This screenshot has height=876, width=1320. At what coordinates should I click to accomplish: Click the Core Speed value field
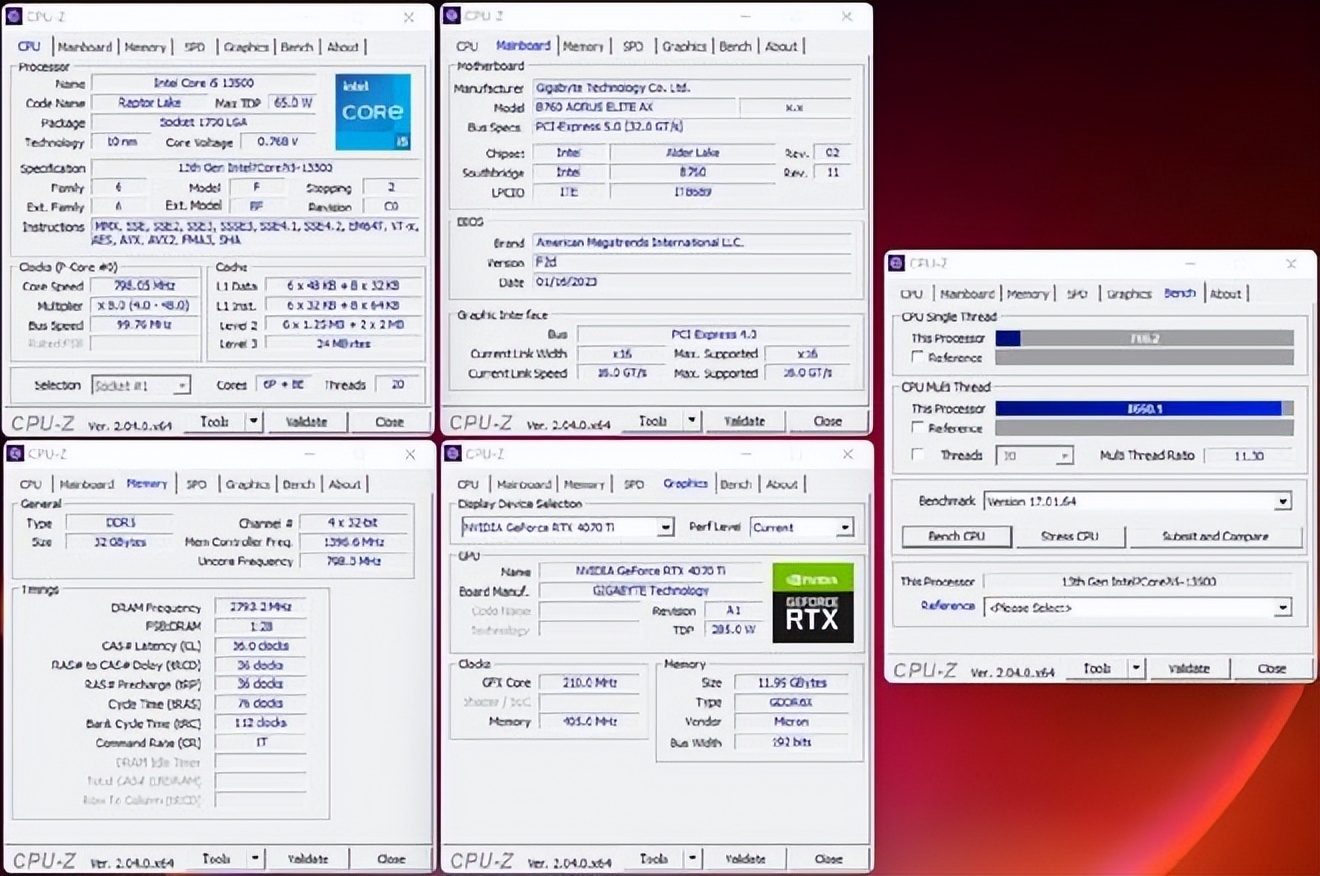[145, 286]
